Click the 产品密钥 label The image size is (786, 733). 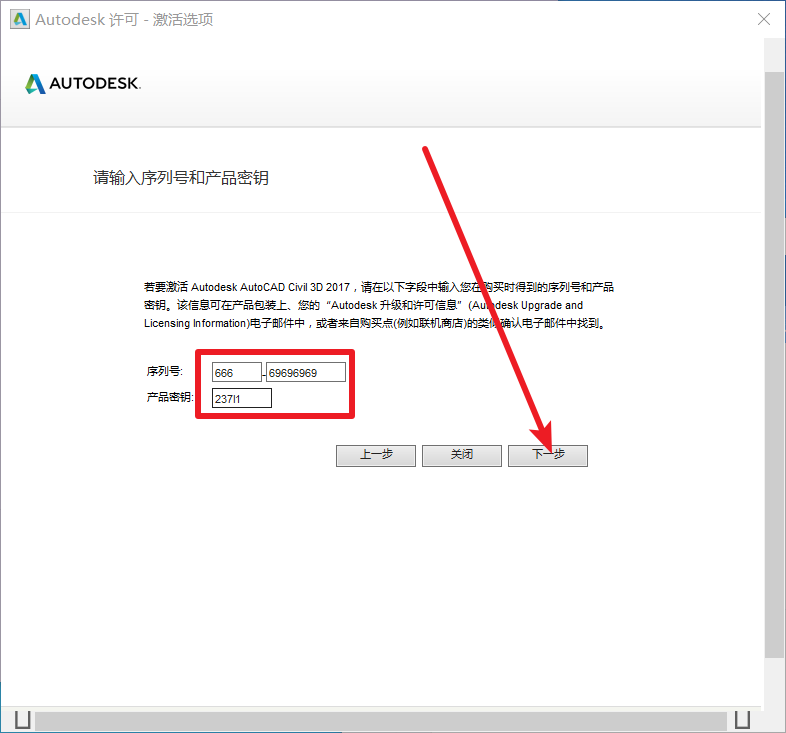[170, 398]
